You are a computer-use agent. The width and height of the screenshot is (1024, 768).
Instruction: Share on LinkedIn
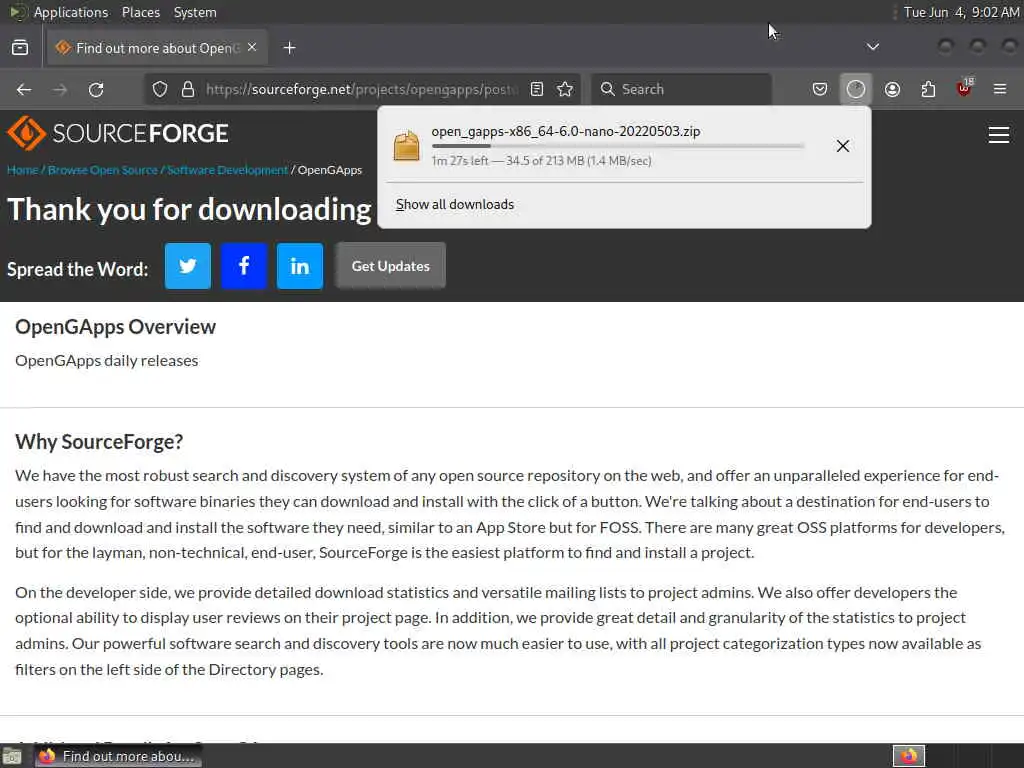point(300,266)
